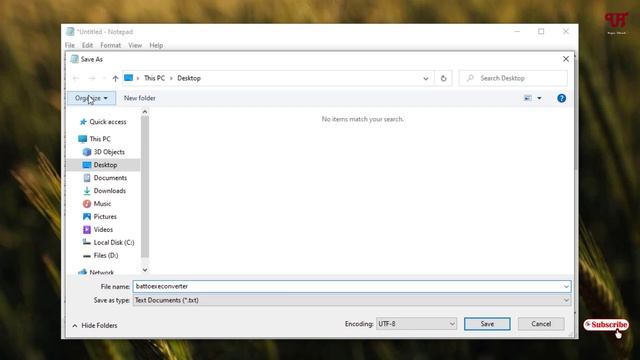Open Notepad's Edit menu
640x360 pixels.
pos(87,45)
